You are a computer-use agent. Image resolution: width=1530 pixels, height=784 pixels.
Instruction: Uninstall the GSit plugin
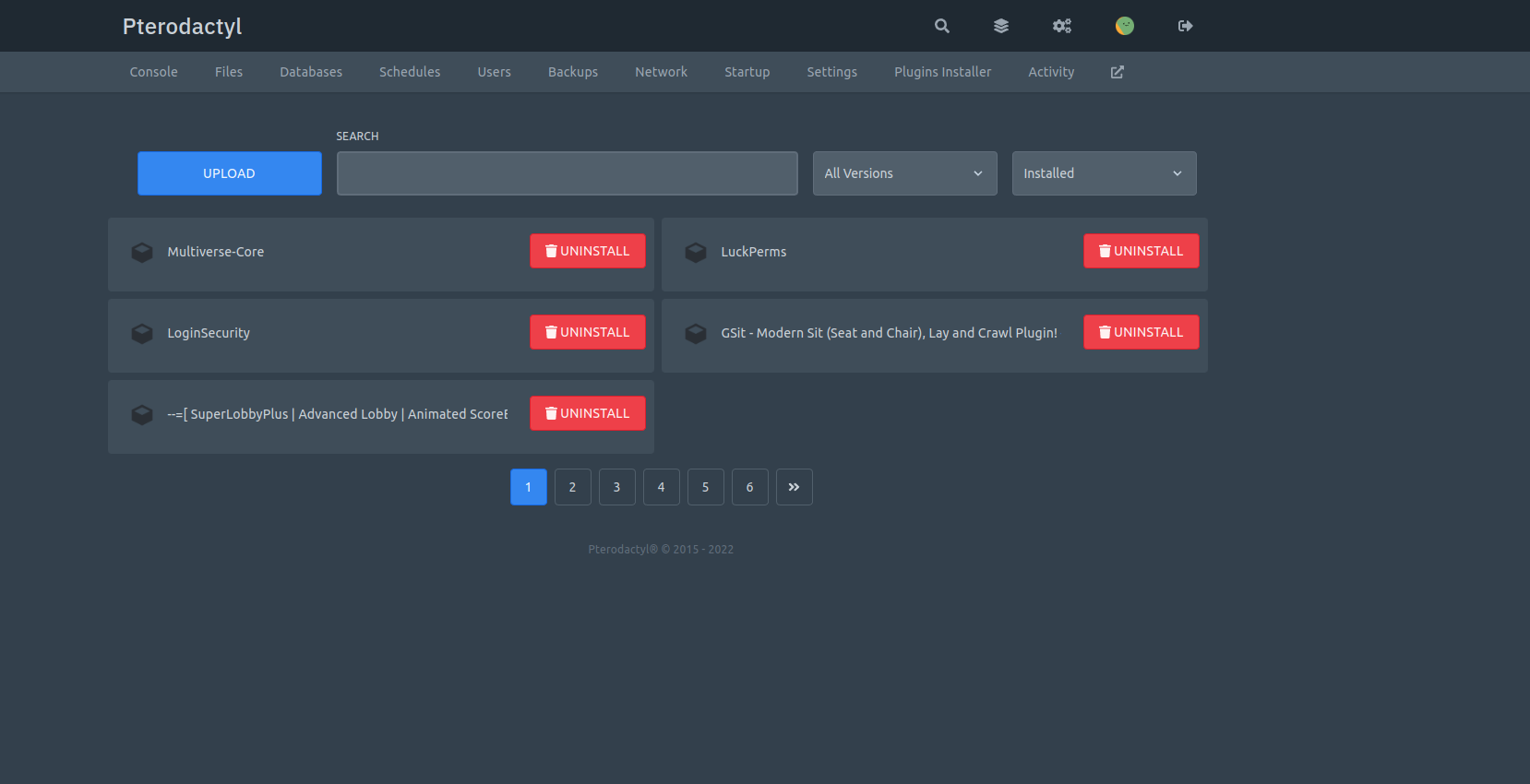[x=1142, y=332]
